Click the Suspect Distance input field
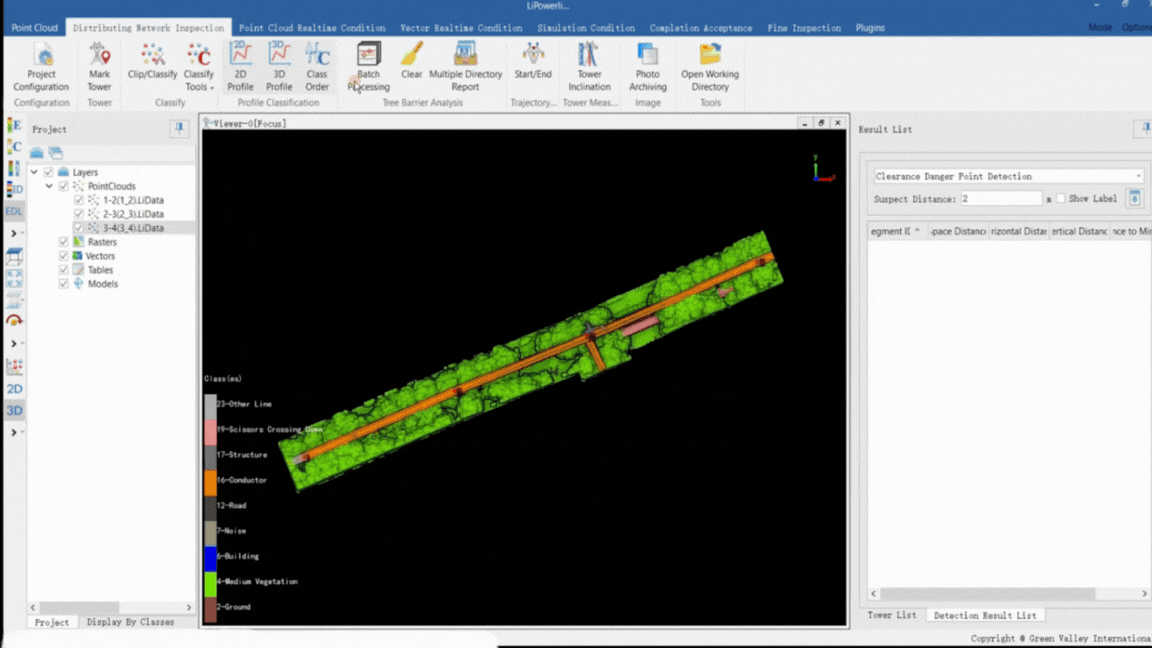 (x=1000, y=199)
